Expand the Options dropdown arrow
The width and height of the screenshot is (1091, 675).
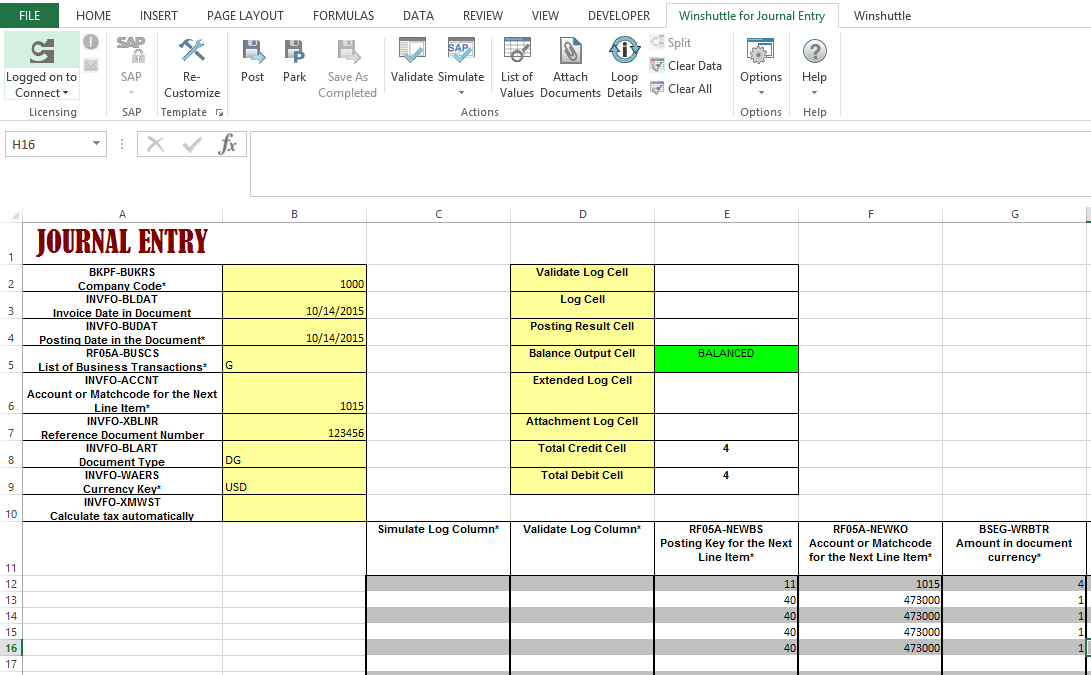760,93
